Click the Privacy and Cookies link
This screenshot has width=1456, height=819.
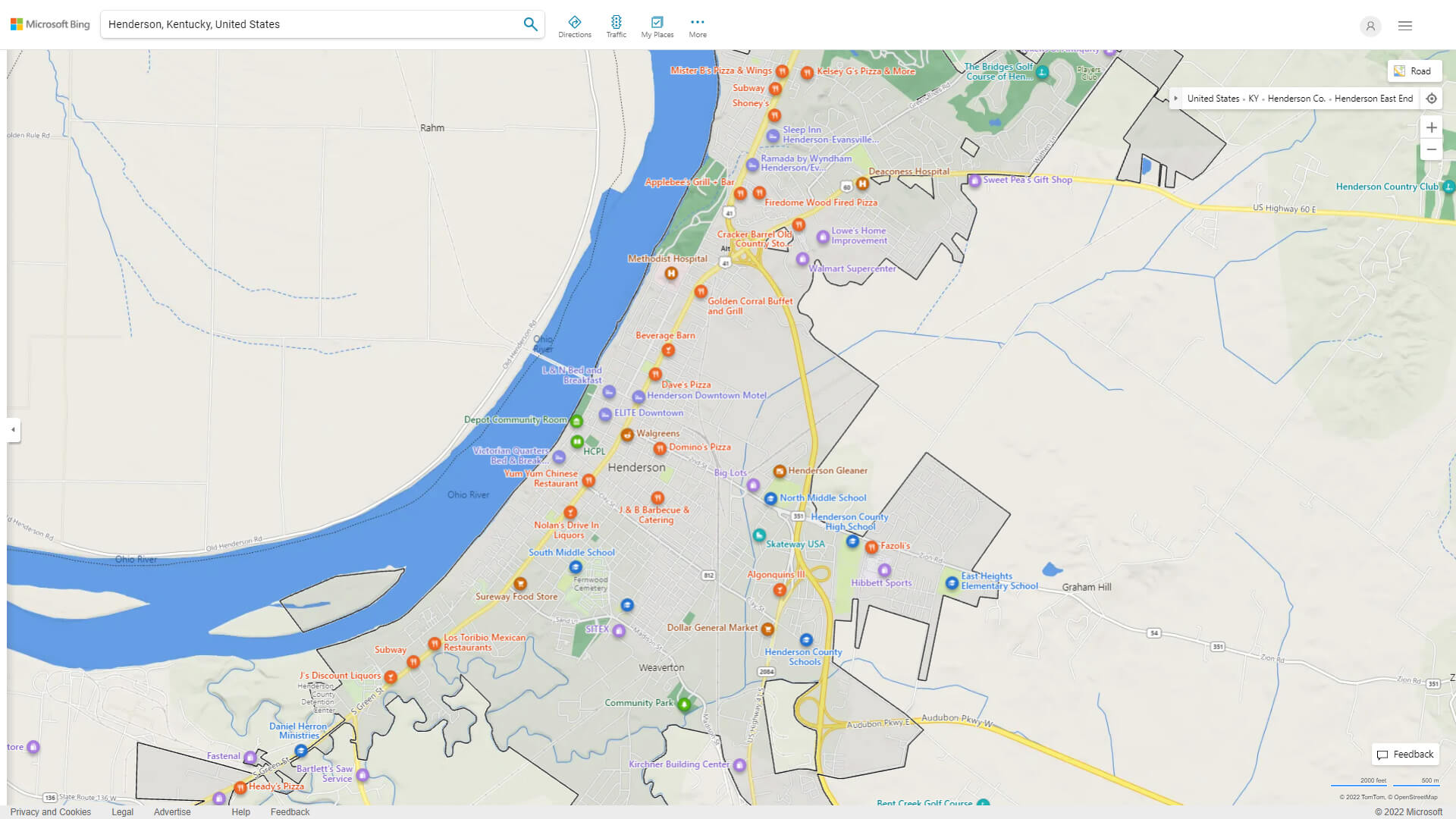coord(50,811)
